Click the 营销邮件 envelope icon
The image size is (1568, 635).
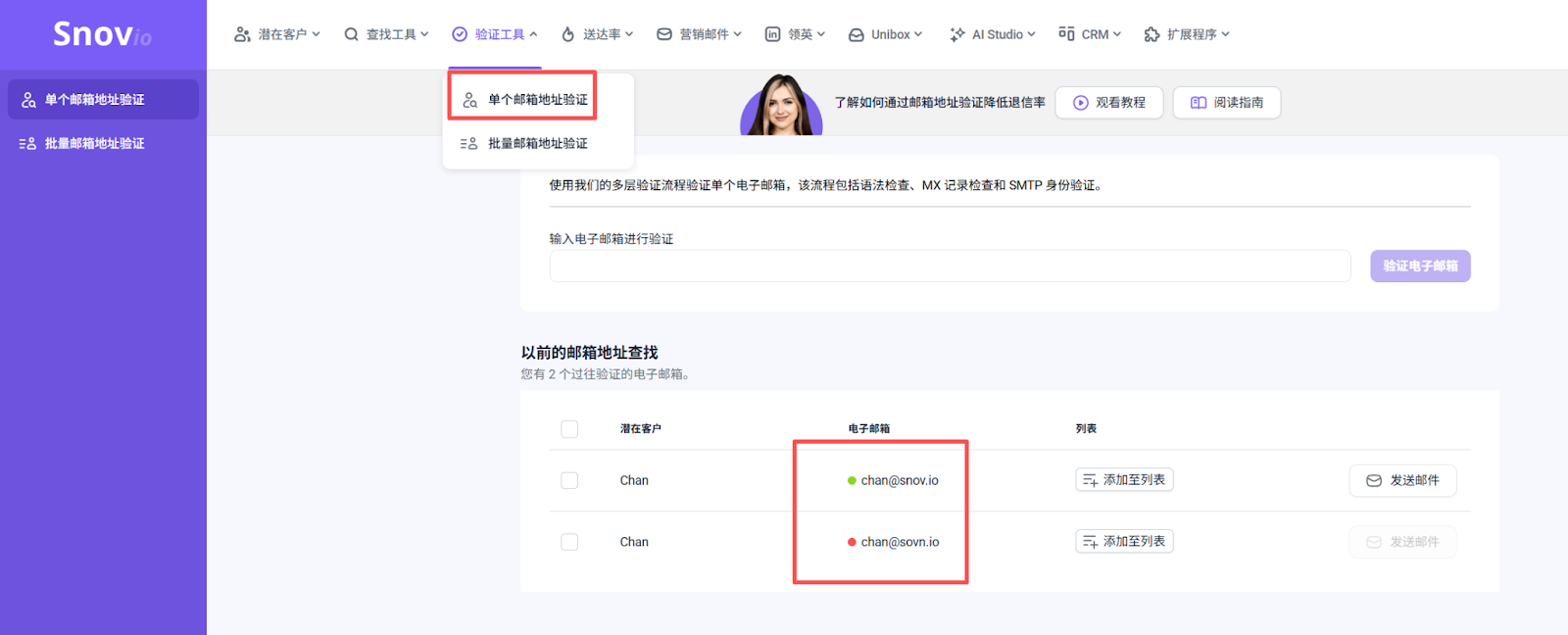click(x=664, y=34)
